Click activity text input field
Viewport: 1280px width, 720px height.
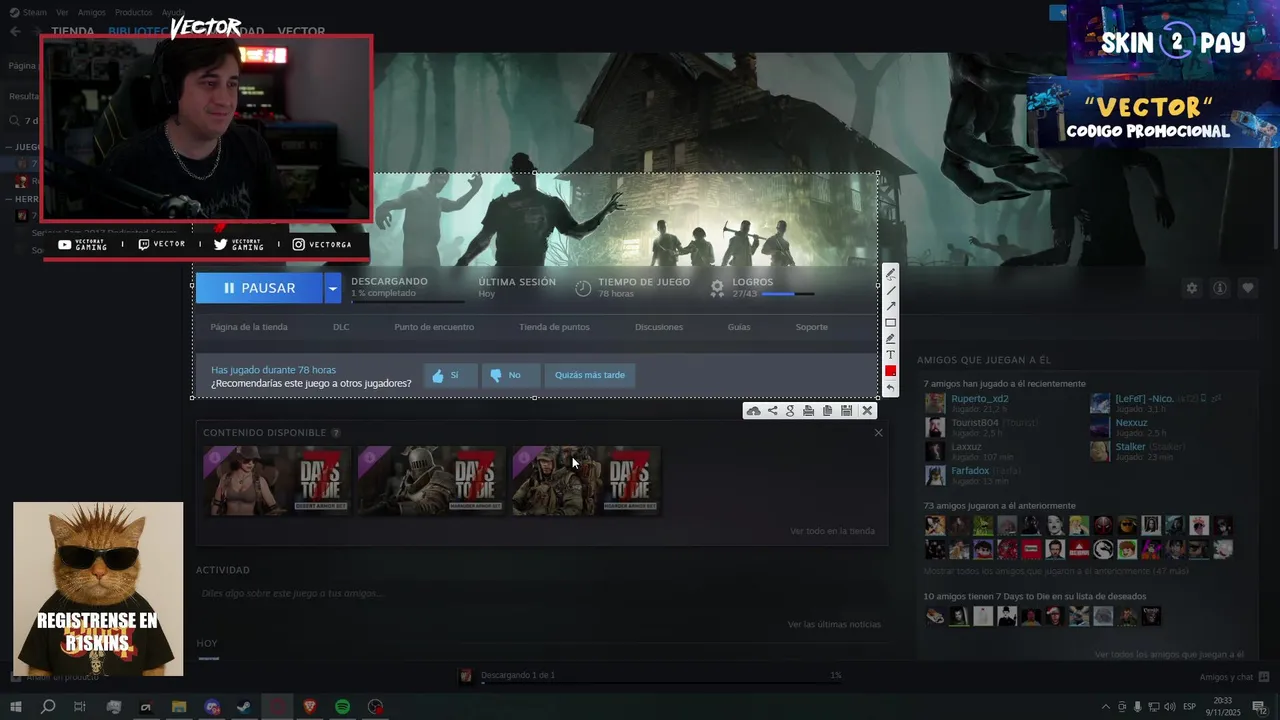[540, 593]
